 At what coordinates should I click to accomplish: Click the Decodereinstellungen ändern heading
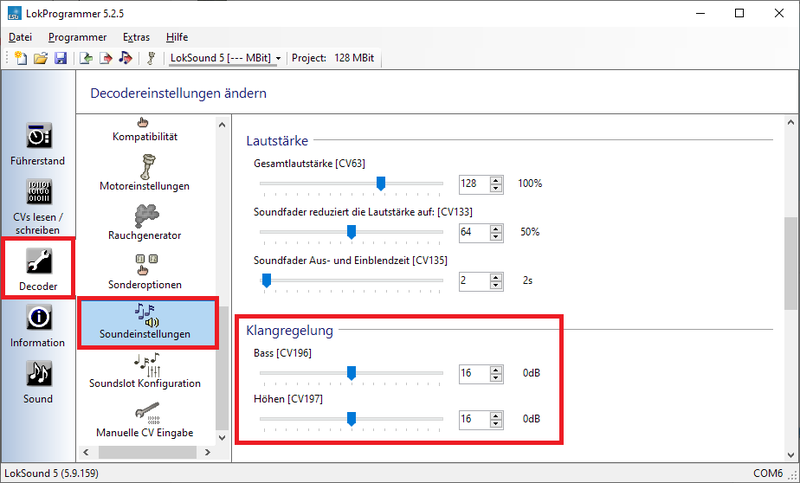click(179, 93)
